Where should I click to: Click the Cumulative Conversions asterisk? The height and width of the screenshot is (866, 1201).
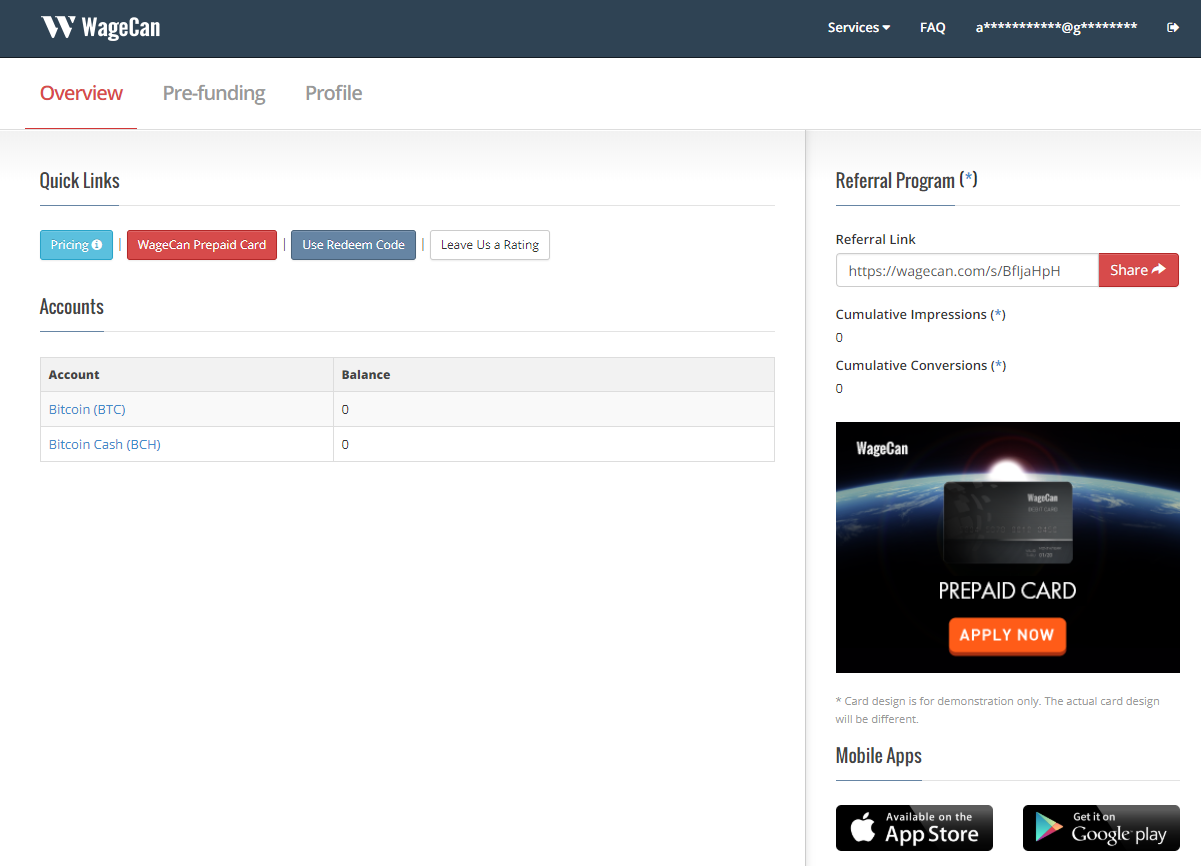(x=998, y=366)
